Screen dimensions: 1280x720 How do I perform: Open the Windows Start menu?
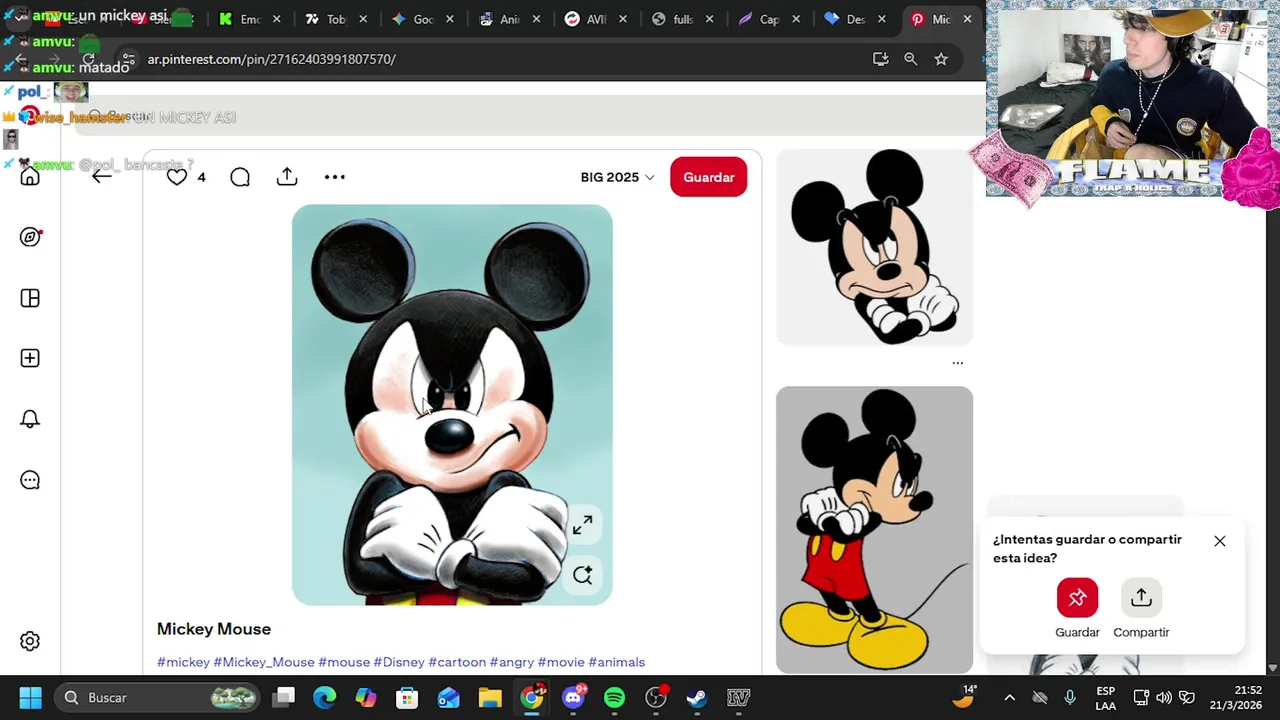coord(30,697)
